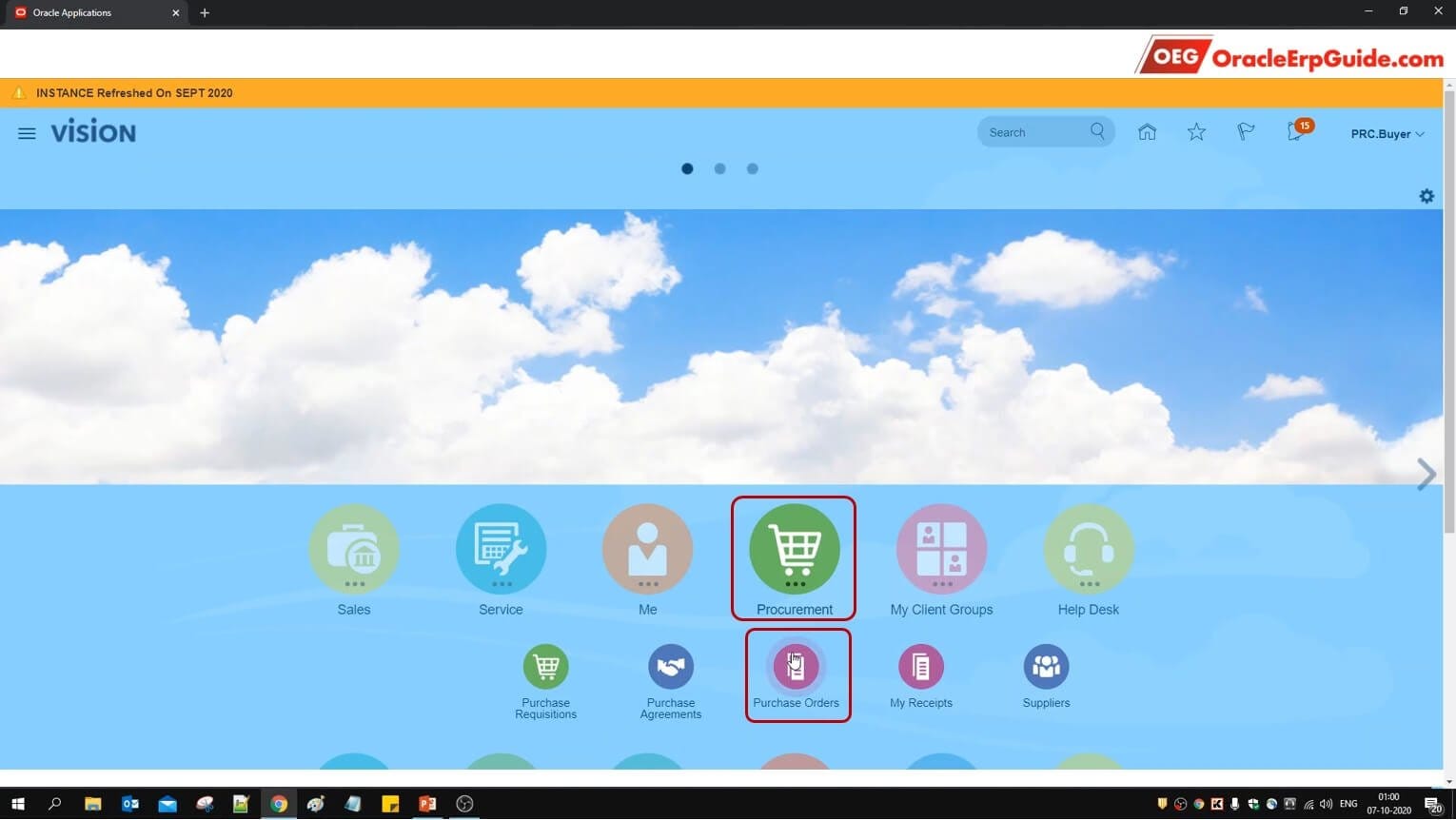Click the INSTANCE Refreshed warning icon
This screenshot has height=820, width=1456.
point(18,93)
